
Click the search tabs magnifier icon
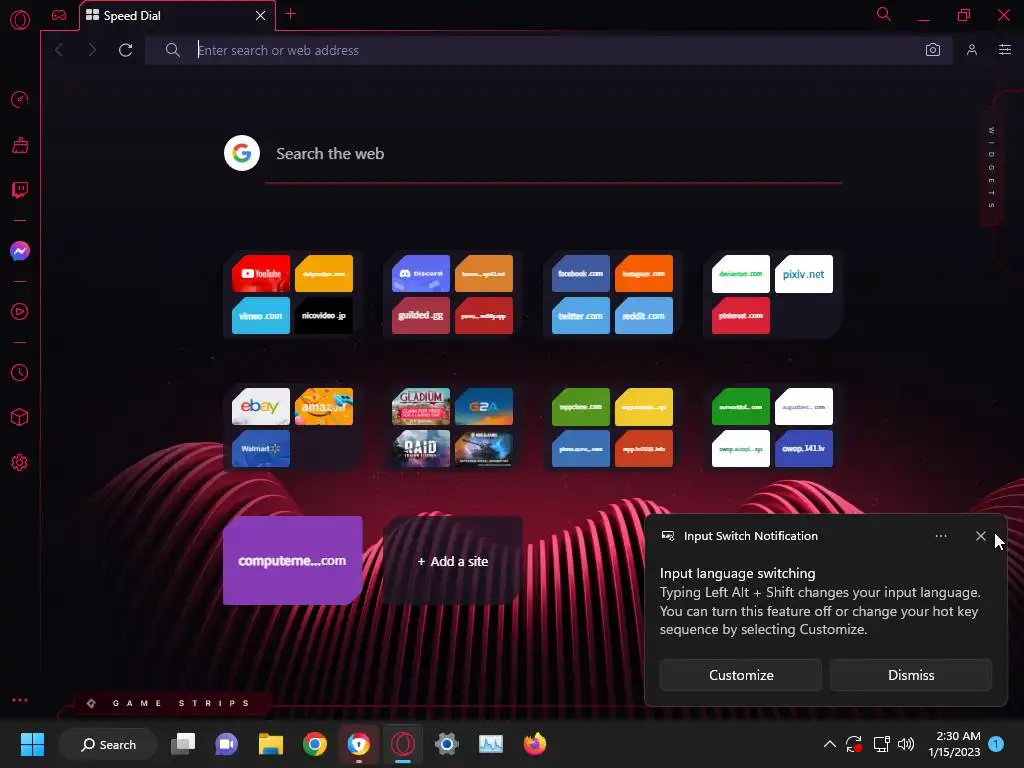[884, 14]
